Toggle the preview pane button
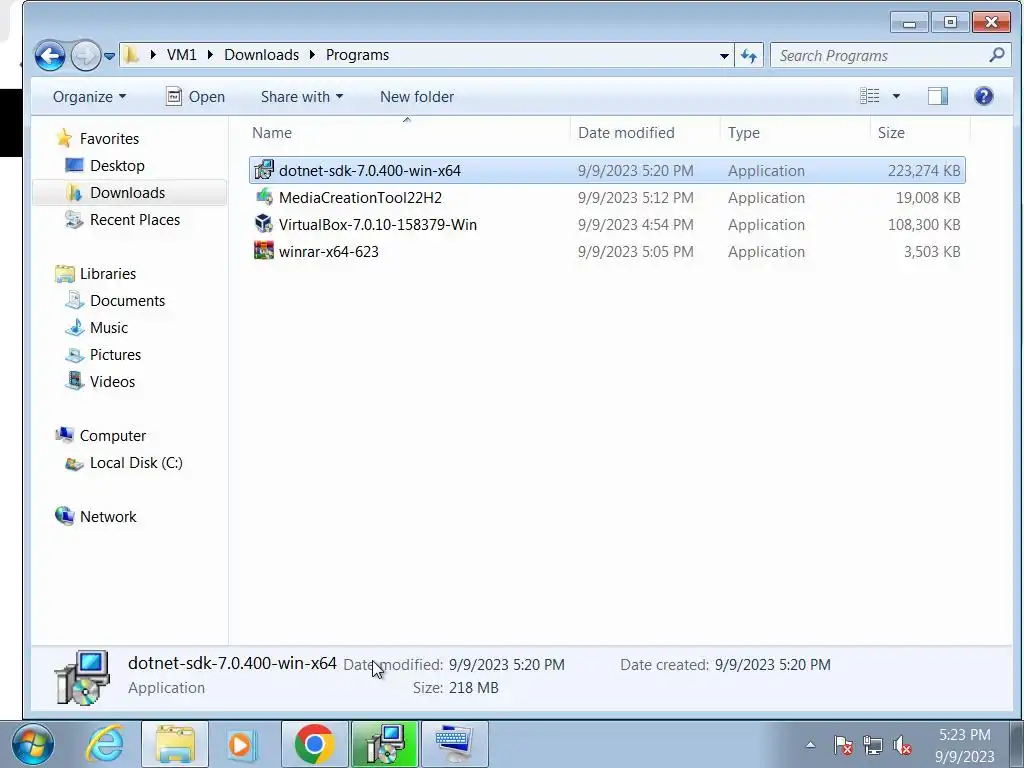The height and width of the screenshot is (768, 1024). [x=938, y=96]
